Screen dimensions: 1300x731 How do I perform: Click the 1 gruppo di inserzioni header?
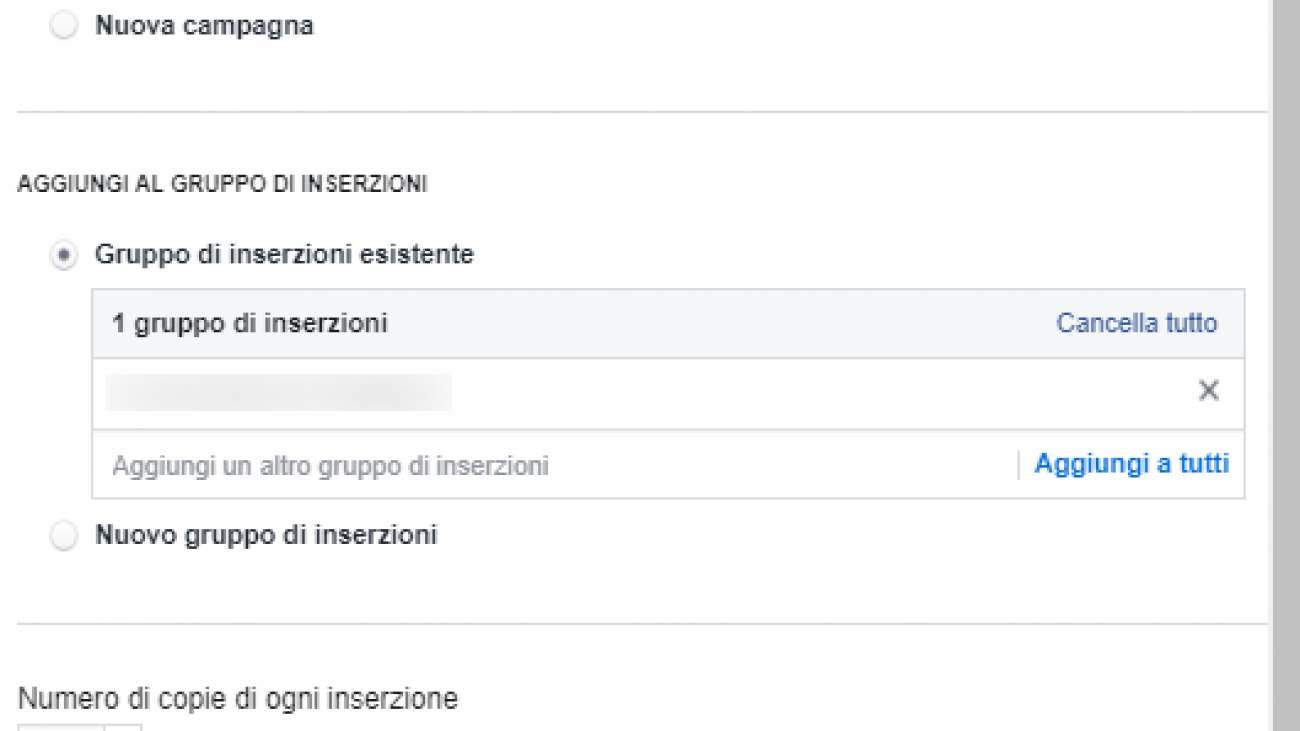tap(250, 324)
